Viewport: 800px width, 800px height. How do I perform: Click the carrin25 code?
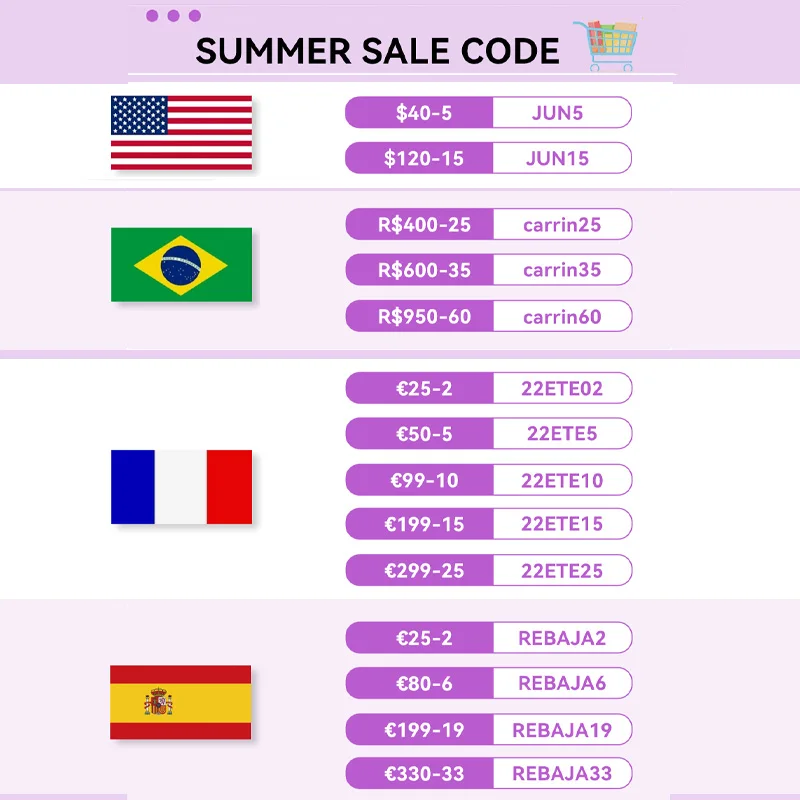[x=562, y=225]
